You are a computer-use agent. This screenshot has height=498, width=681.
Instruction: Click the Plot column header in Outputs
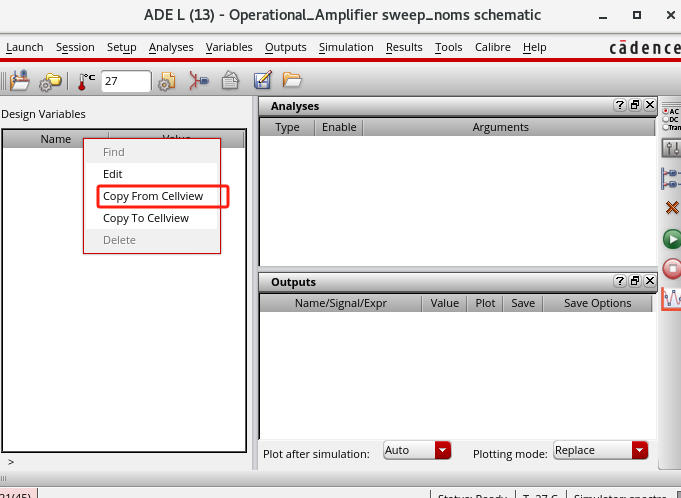(485, 303)
